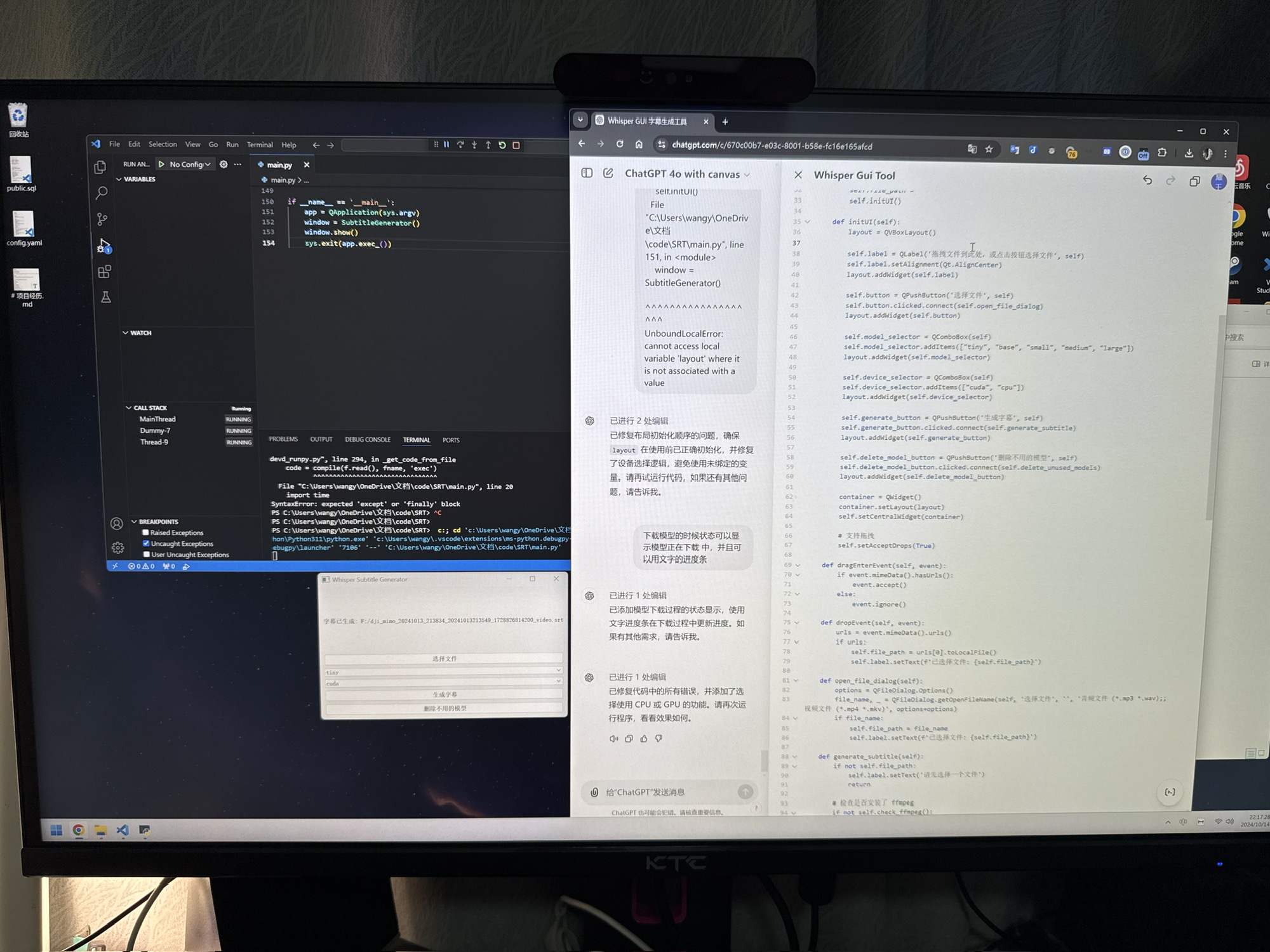
Task: Click Step Into in the debug toolbar
Action: pyautogui.click(x=474, y=145)
